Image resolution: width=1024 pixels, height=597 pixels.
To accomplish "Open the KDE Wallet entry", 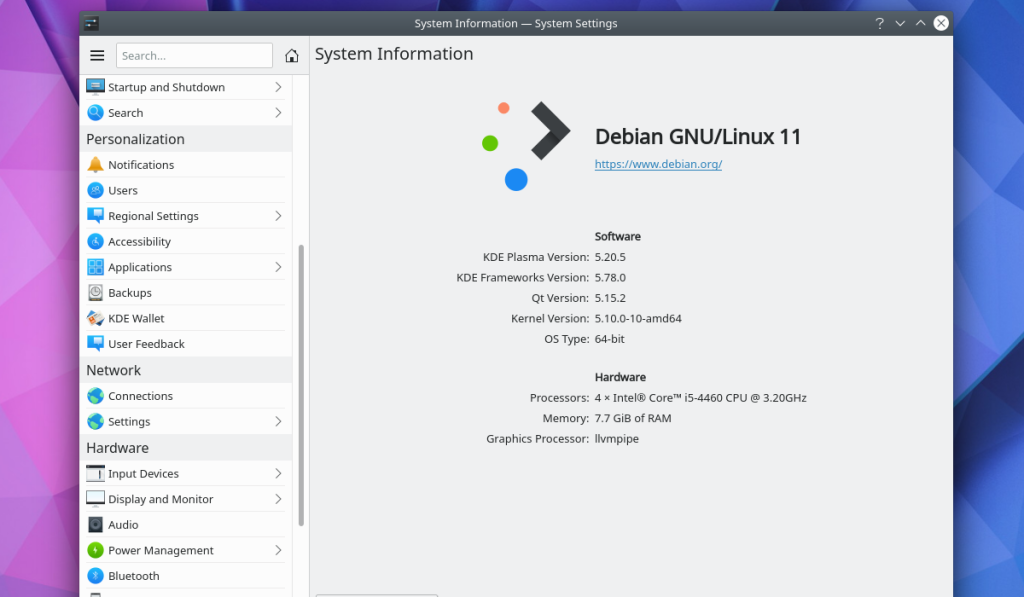I will coord(186,318).
